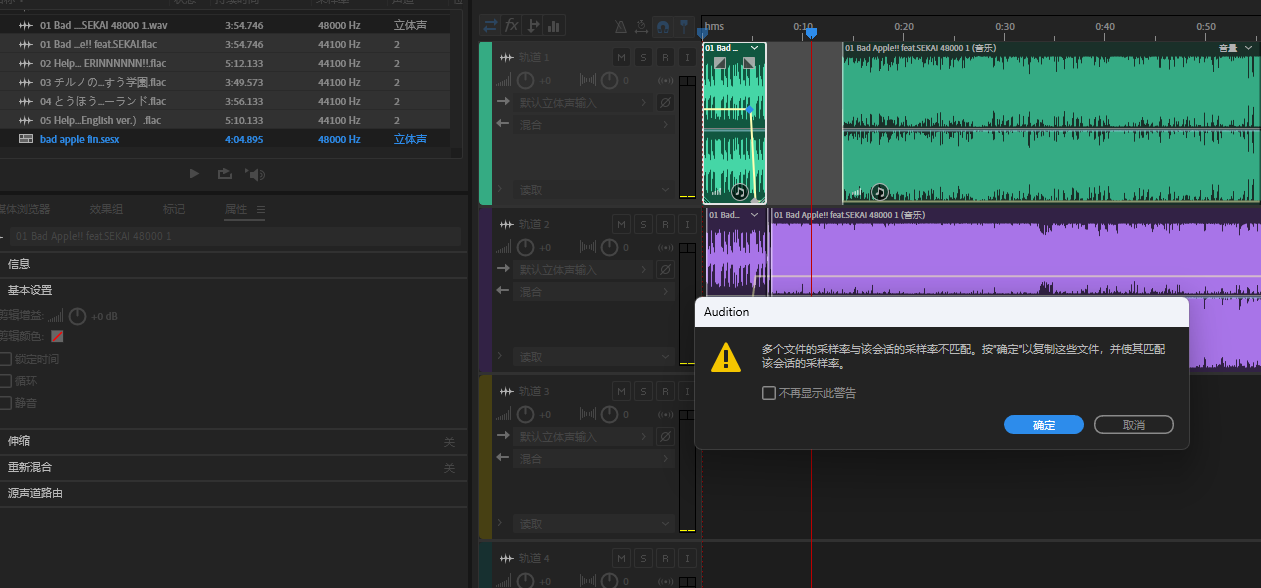This screenshot has height=588, width=1261.
Task: Solo 轨道 2 with the S button
Action: coord(643,224)
